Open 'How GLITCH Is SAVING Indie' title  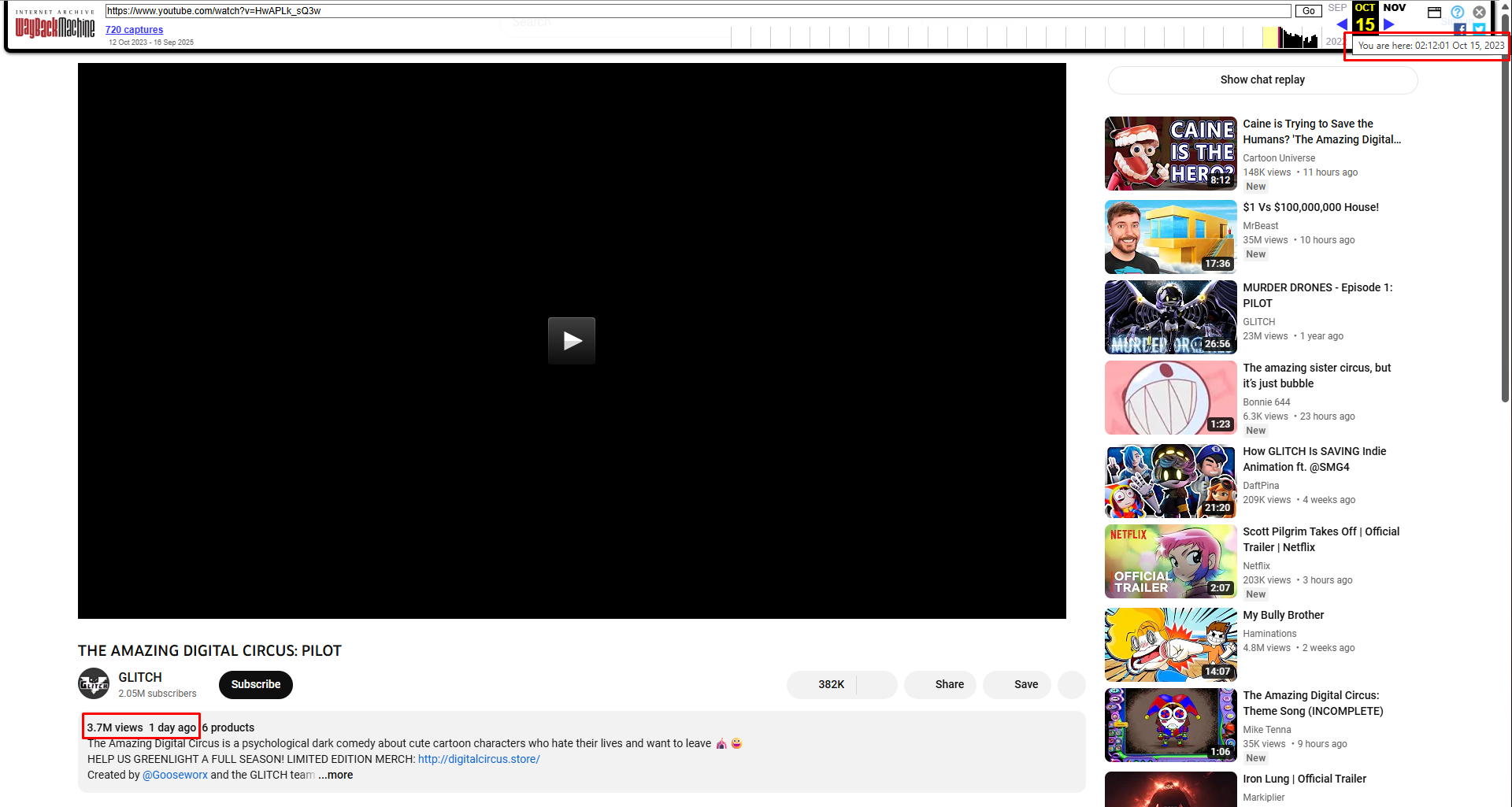click(1314, 459)
